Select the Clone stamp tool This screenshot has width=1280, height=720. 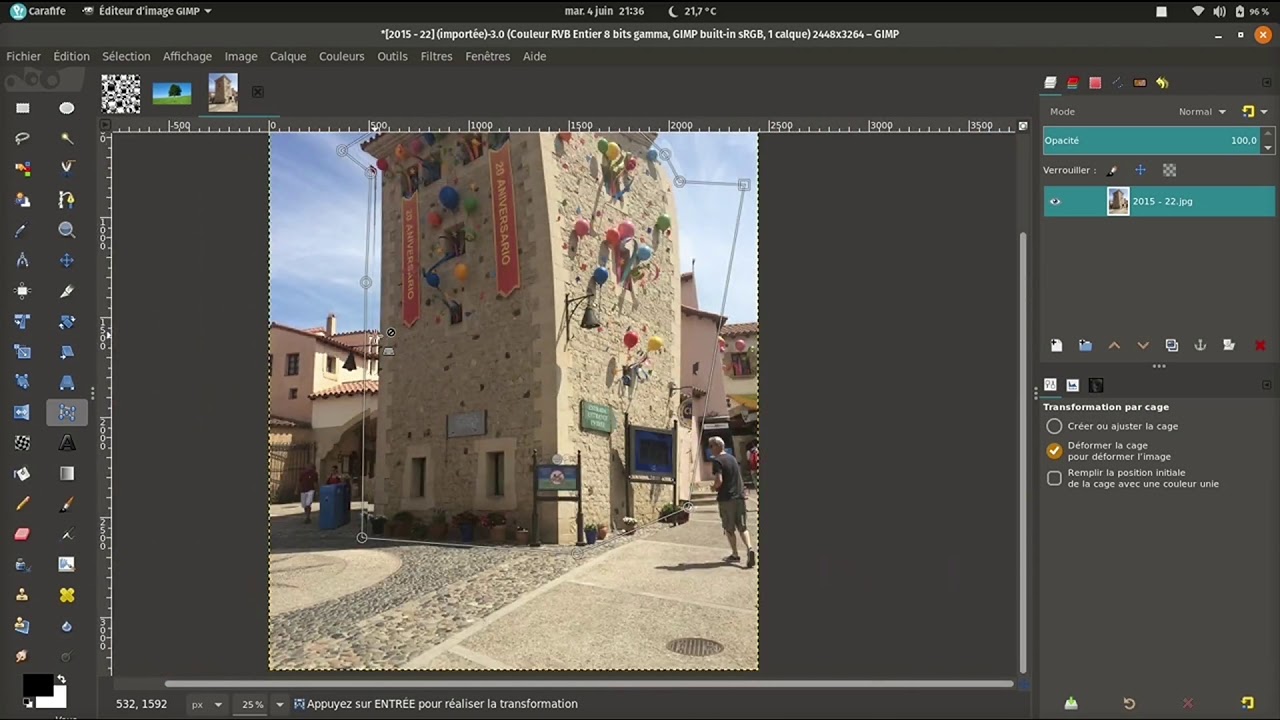(x=22, y=595)
